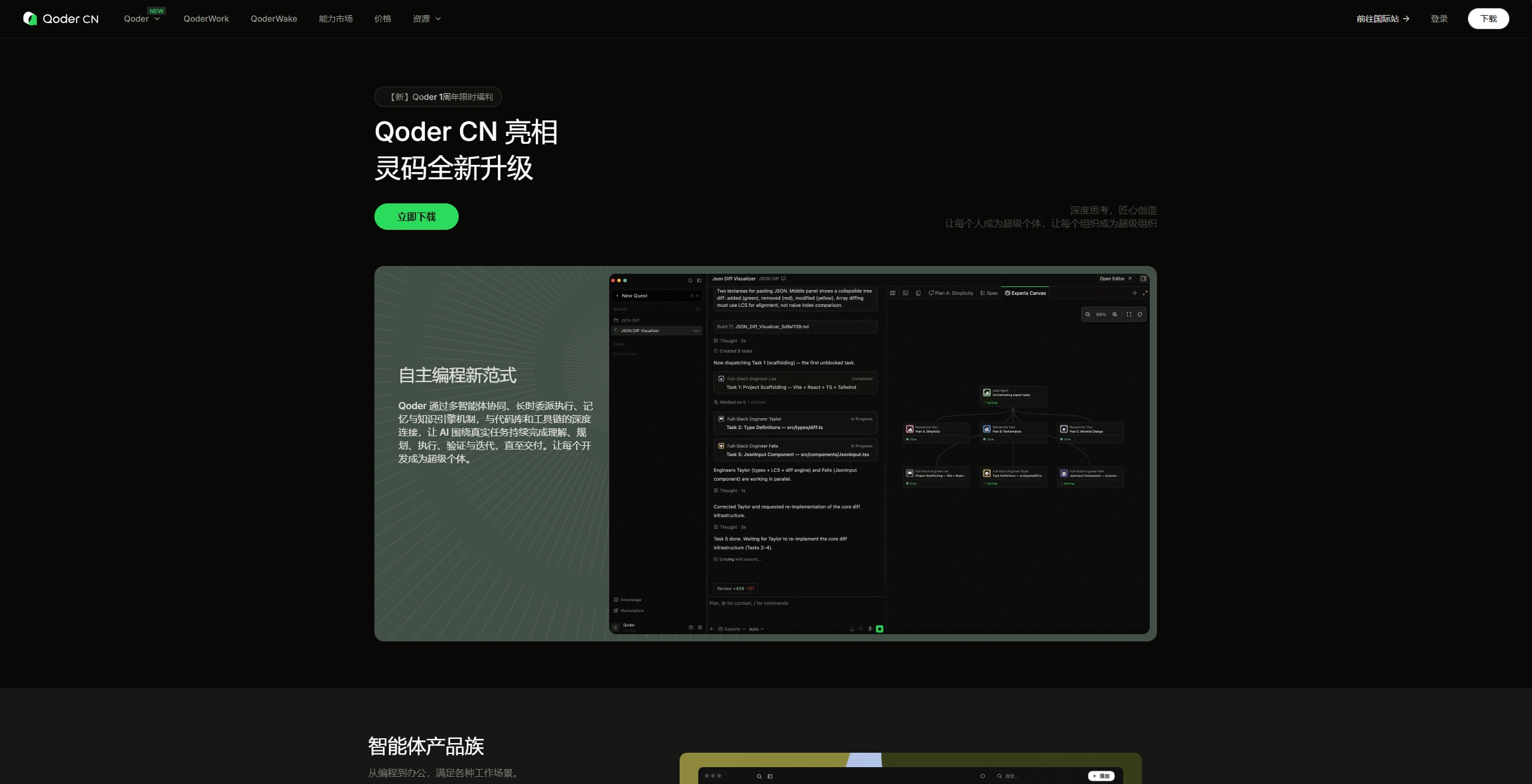Expand the 'Thought · 3s' entry
1532x784 pixels.
[730, 527]
